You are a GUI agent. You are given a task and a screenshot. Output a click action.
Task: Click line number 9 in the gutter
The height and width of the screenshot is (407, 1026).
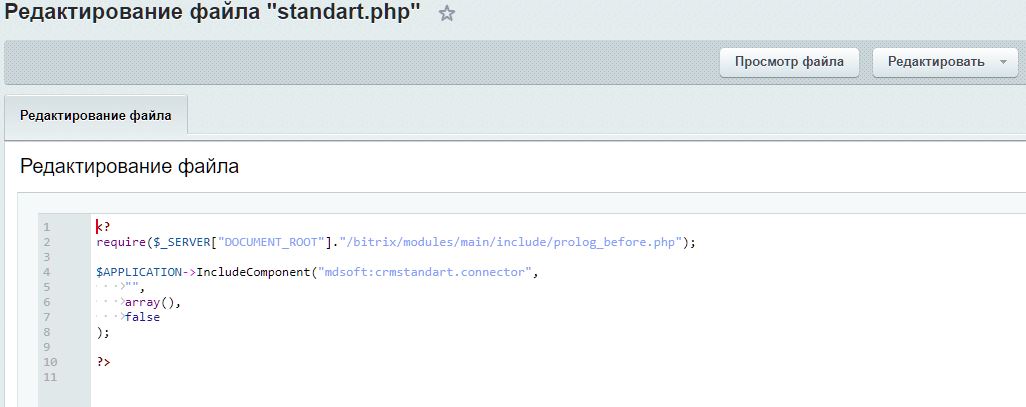tap(46, 347)
